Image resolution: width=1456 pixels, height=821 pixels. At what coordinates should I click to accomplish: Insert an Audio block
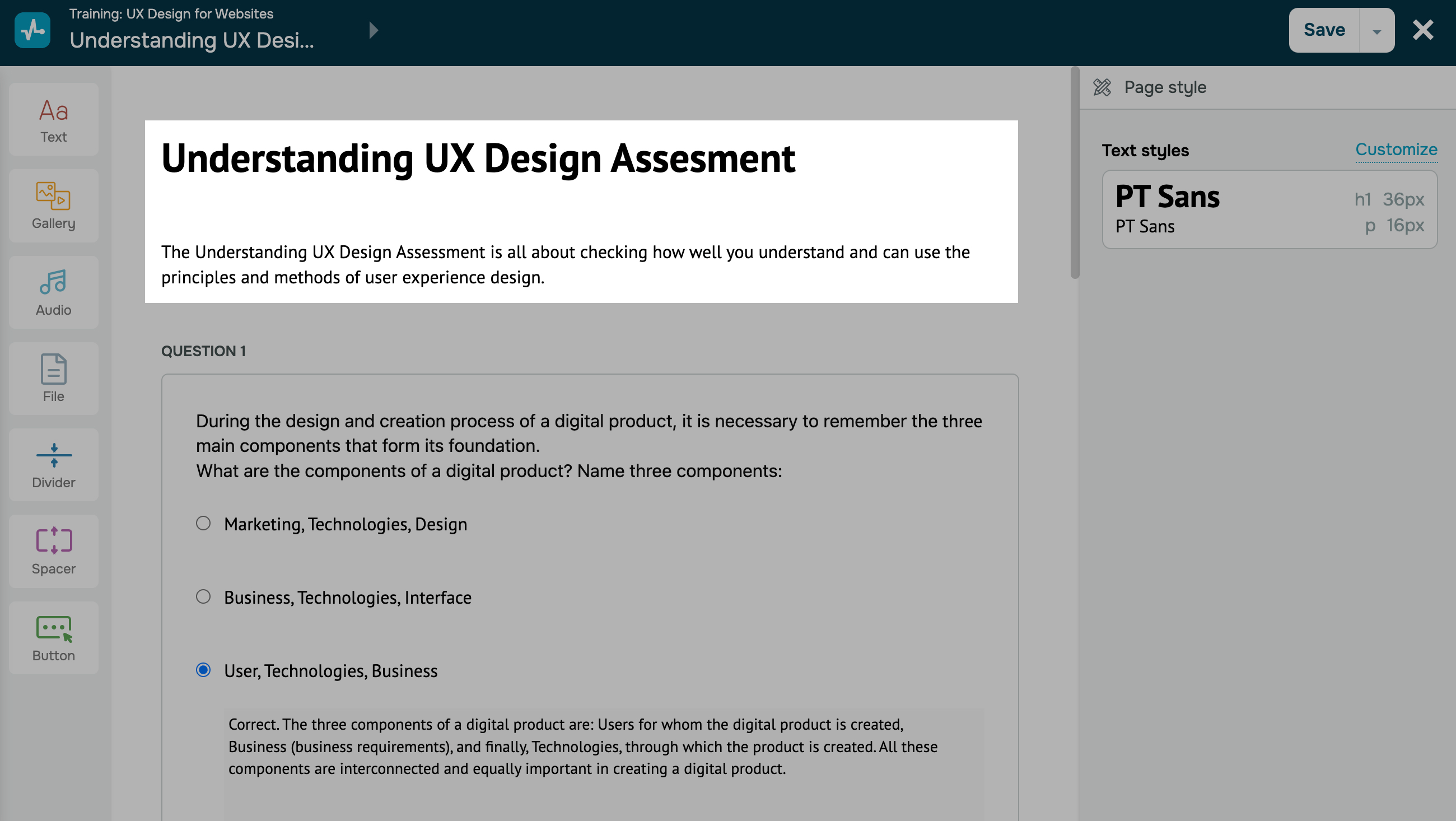pyautogui.click(x=54, y=292)
